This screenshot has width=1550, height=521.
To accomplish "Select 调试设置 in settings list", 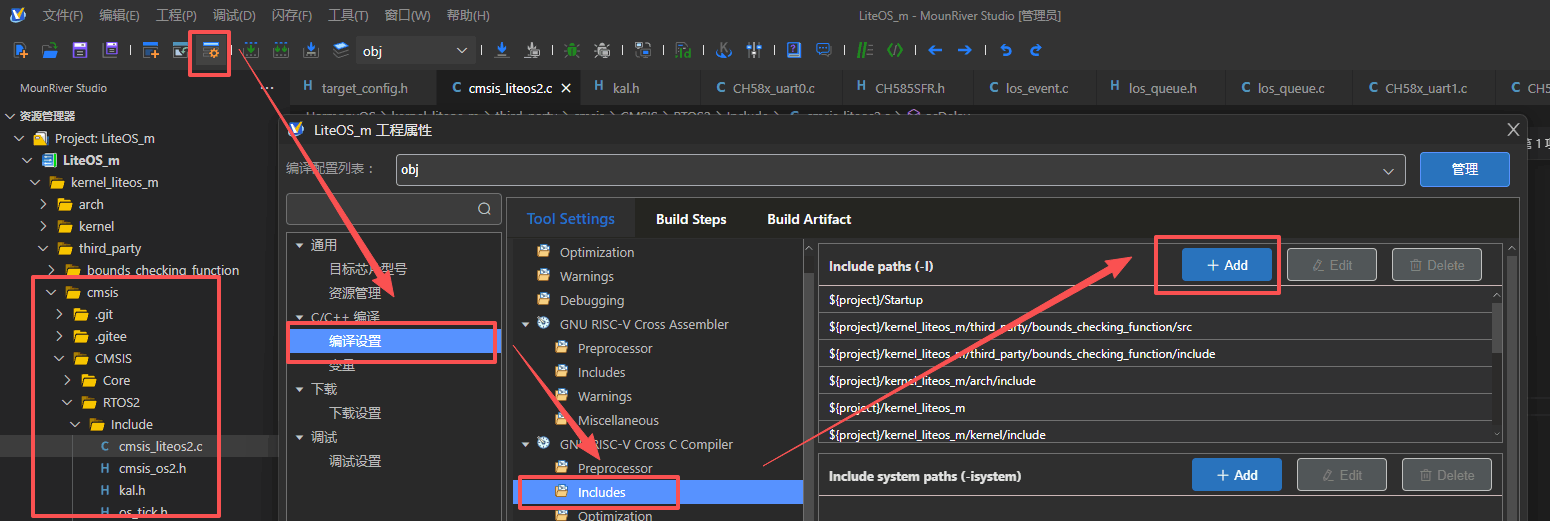I will click(355, 461).
